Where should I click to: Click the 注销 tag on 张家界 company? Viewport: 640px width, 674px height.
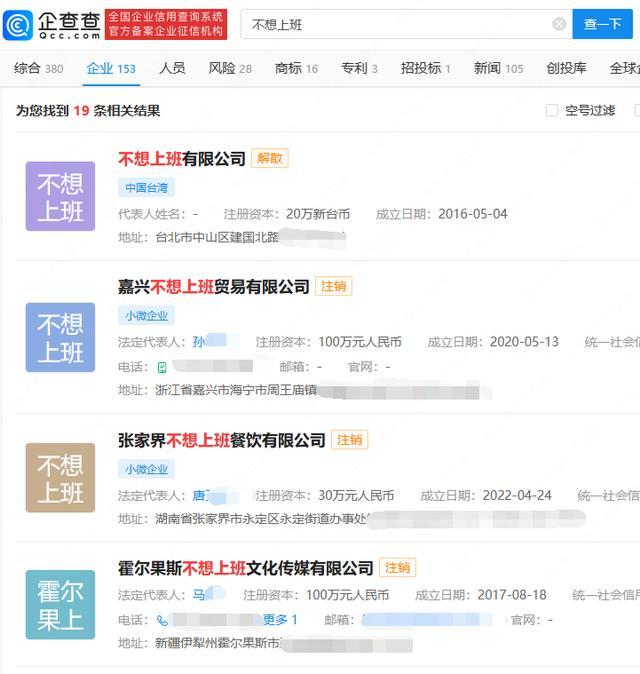tap(349, 439)
